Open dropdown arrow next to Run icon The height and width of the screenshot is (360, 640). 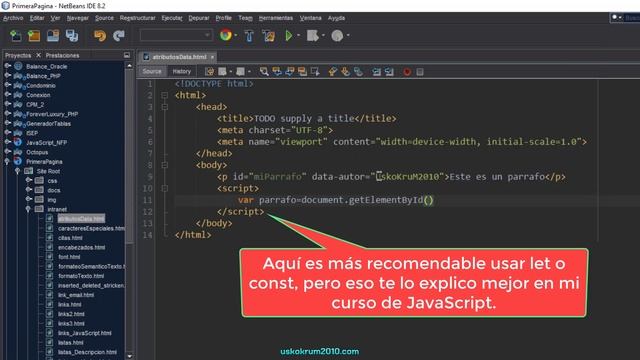click(x=298, y=36)
